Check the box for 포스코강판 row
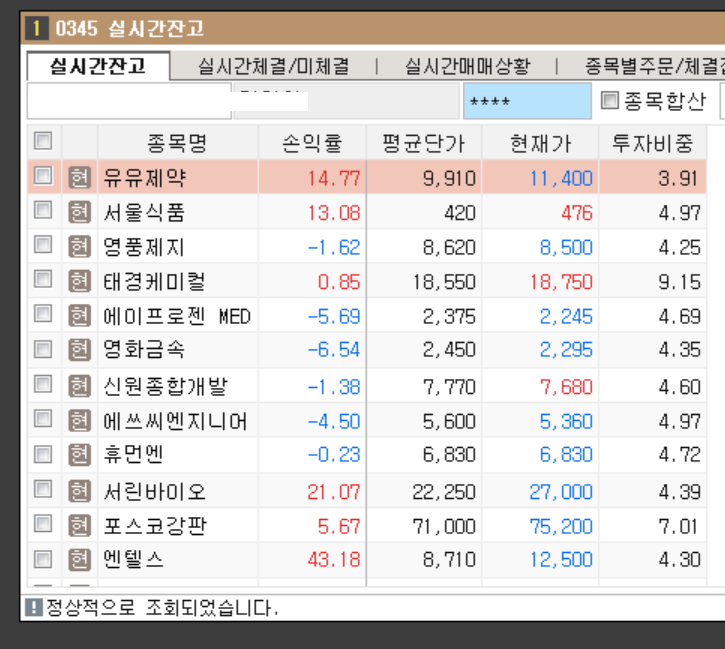The image size is (725, 649). click(43, 524)
